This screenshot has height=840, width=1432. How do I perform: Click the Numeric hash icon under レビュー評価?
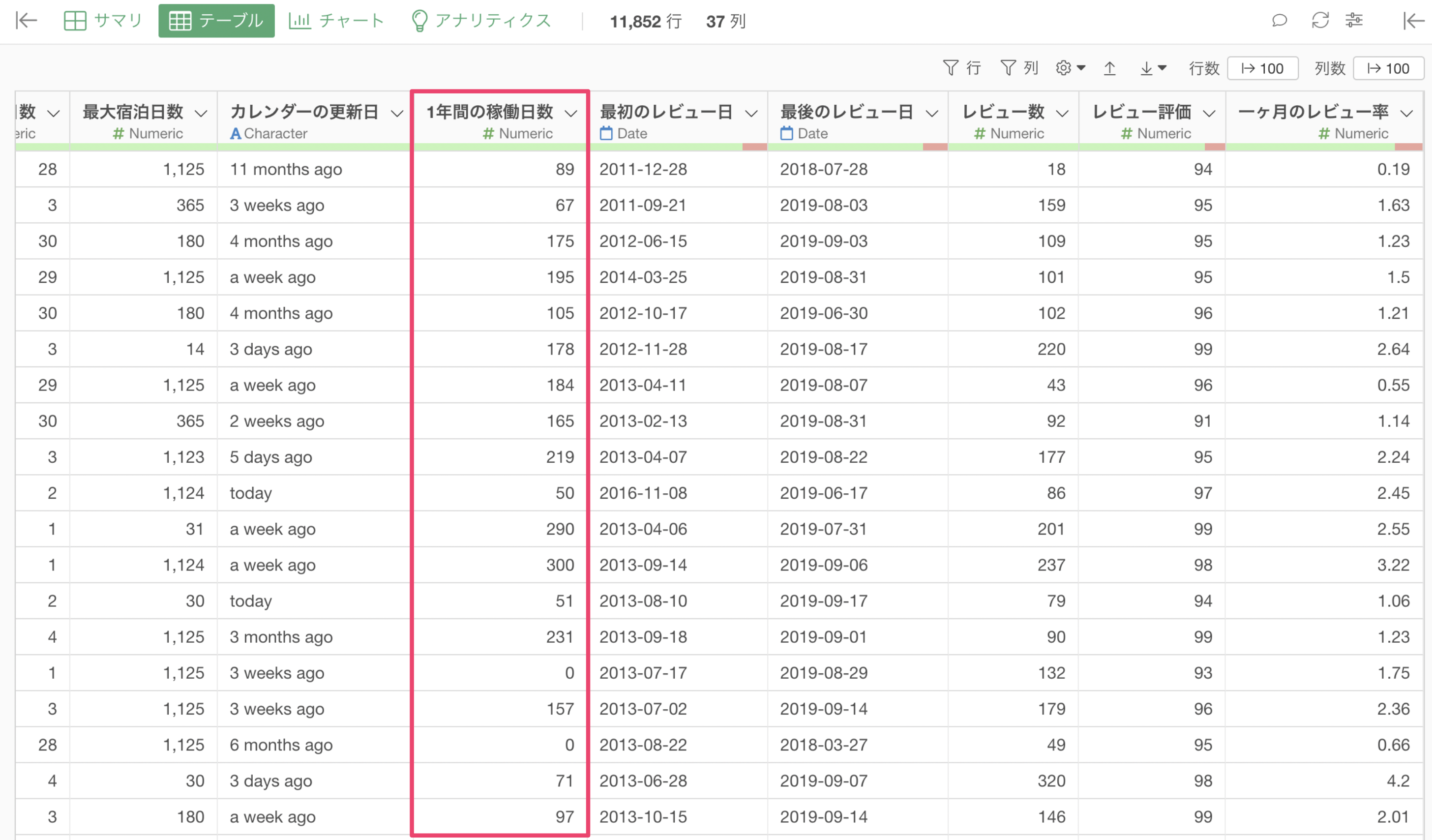(1126, 134)
